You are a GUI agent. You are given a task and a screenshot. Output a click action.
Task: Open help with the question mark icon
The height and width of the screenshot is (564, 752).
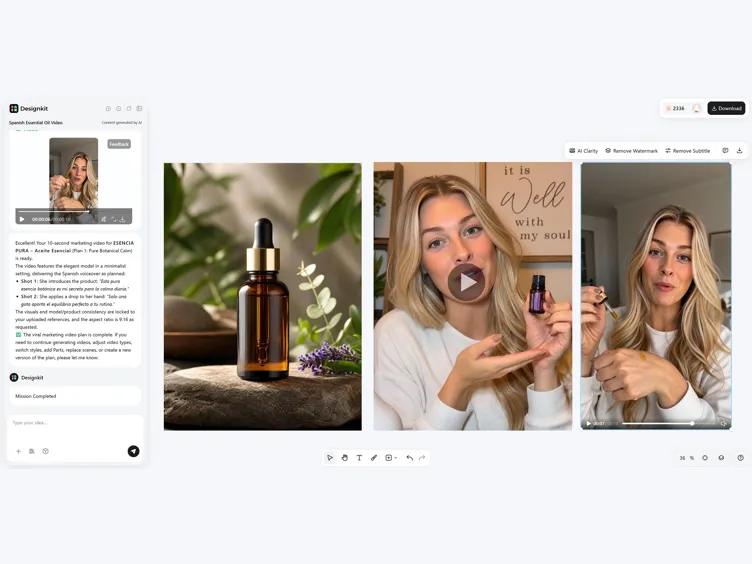[x=740, y=458]
